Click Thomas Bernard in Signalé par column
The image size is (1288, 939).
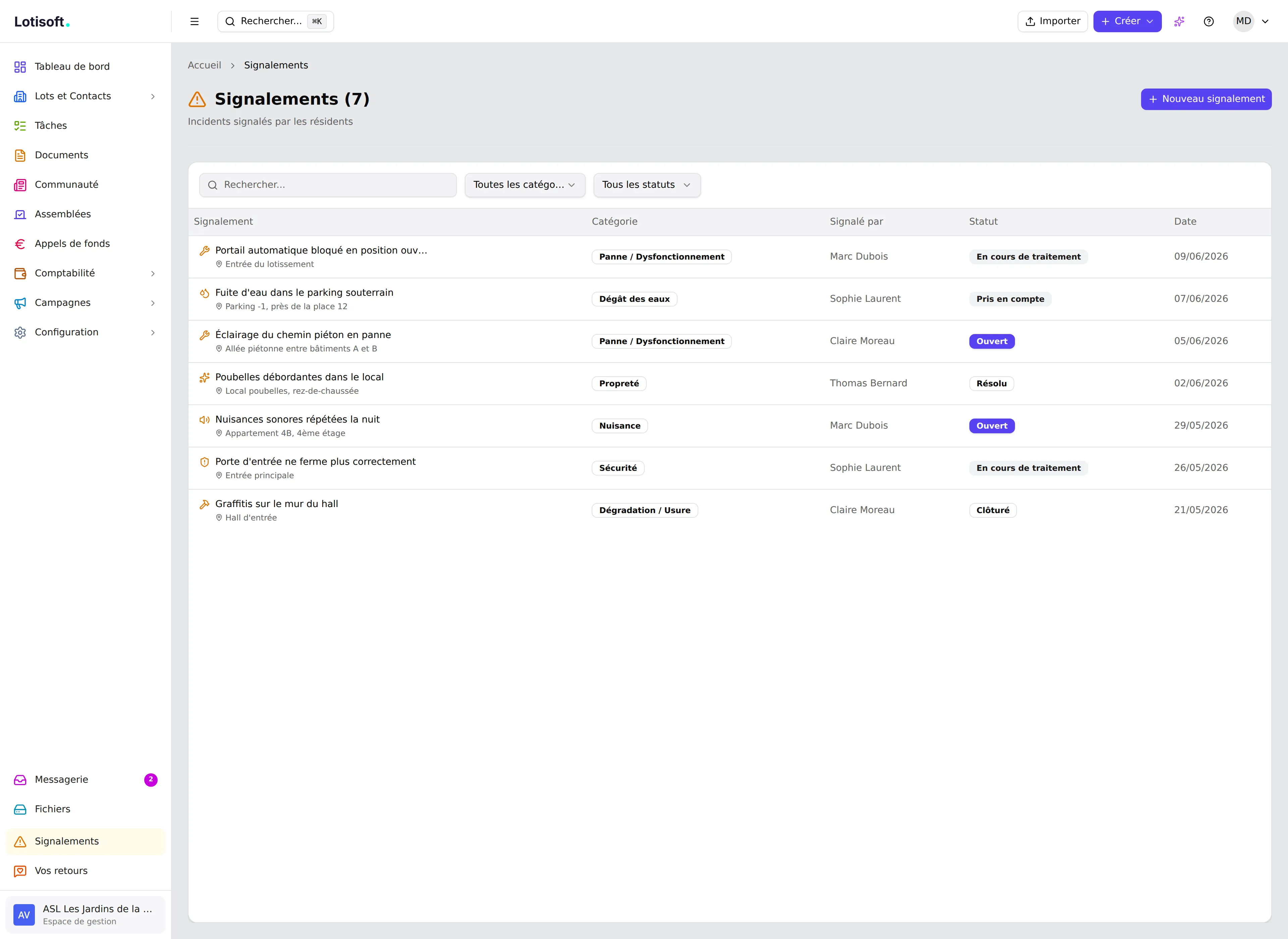click(868, 384)
